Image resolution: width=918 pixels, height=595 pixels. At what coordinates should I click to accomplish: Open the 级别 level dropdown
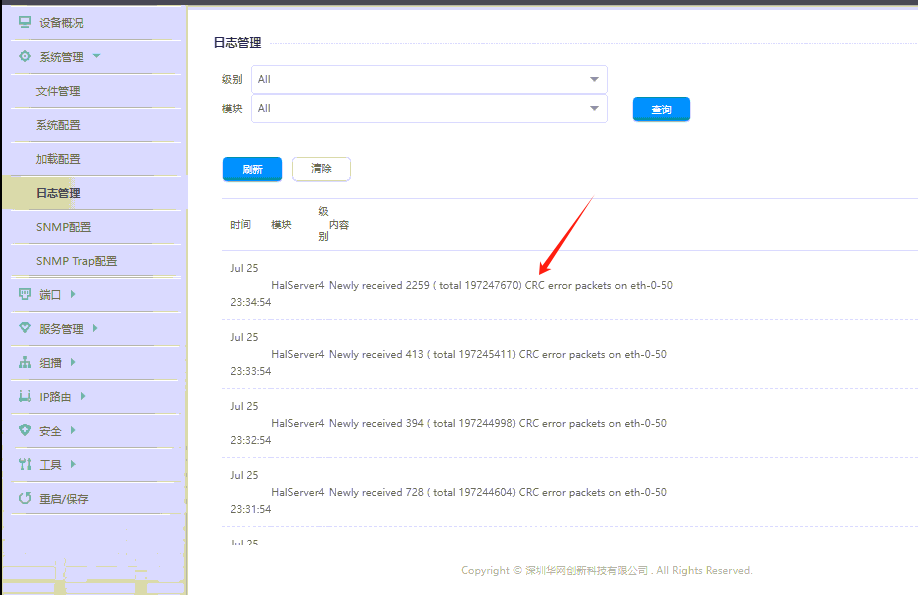tap(429, 79)
